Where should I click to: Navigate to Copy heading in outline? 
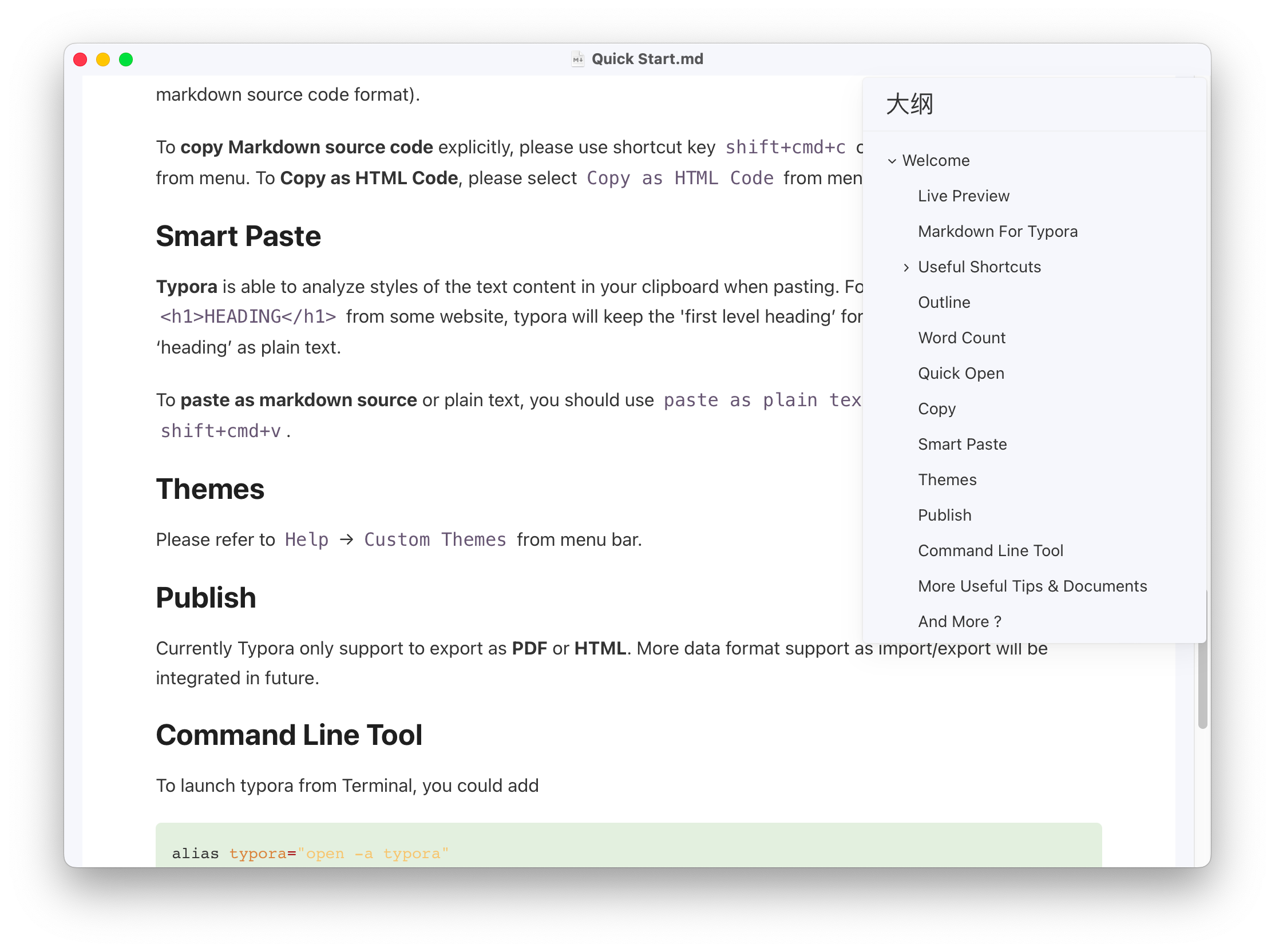coord(937,408)
